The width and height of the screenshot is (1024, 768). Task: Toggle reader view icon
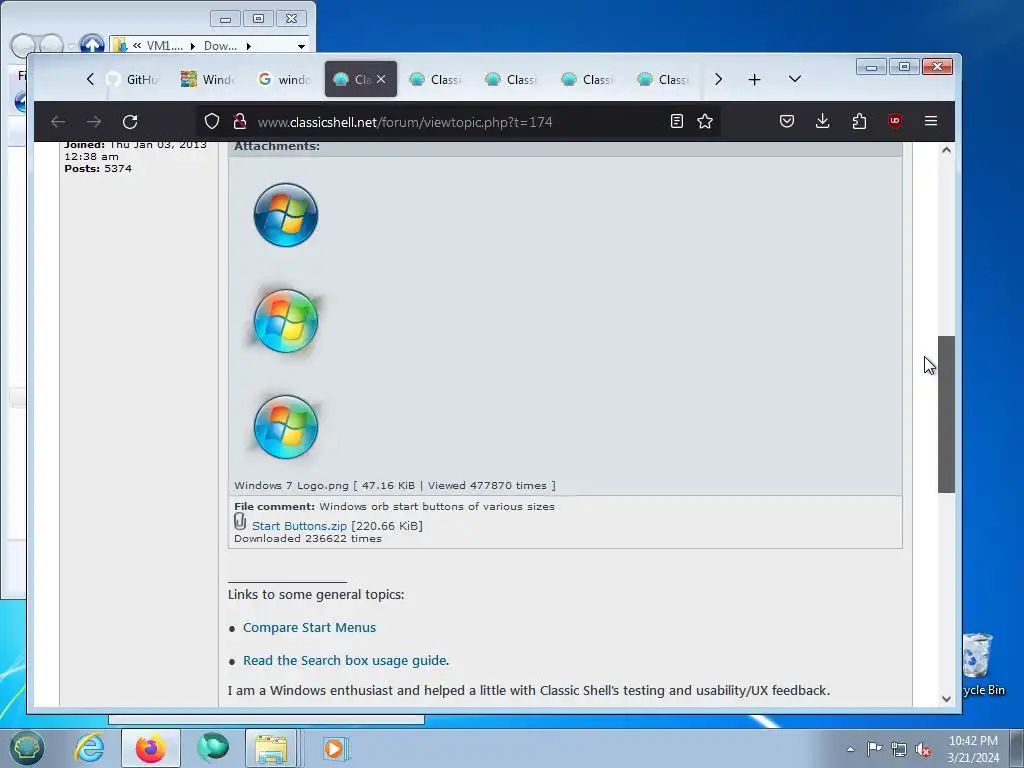point(677,121)
